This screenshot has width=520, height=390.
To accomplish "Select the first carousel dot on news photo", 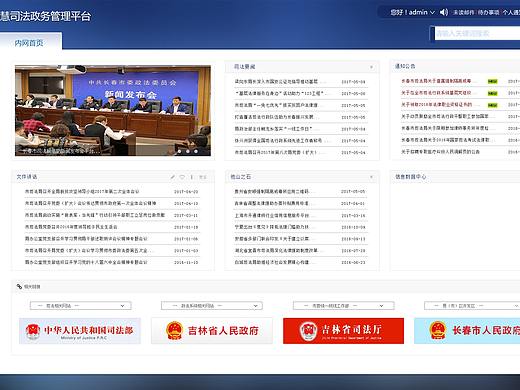I will [x=179, y=151].
